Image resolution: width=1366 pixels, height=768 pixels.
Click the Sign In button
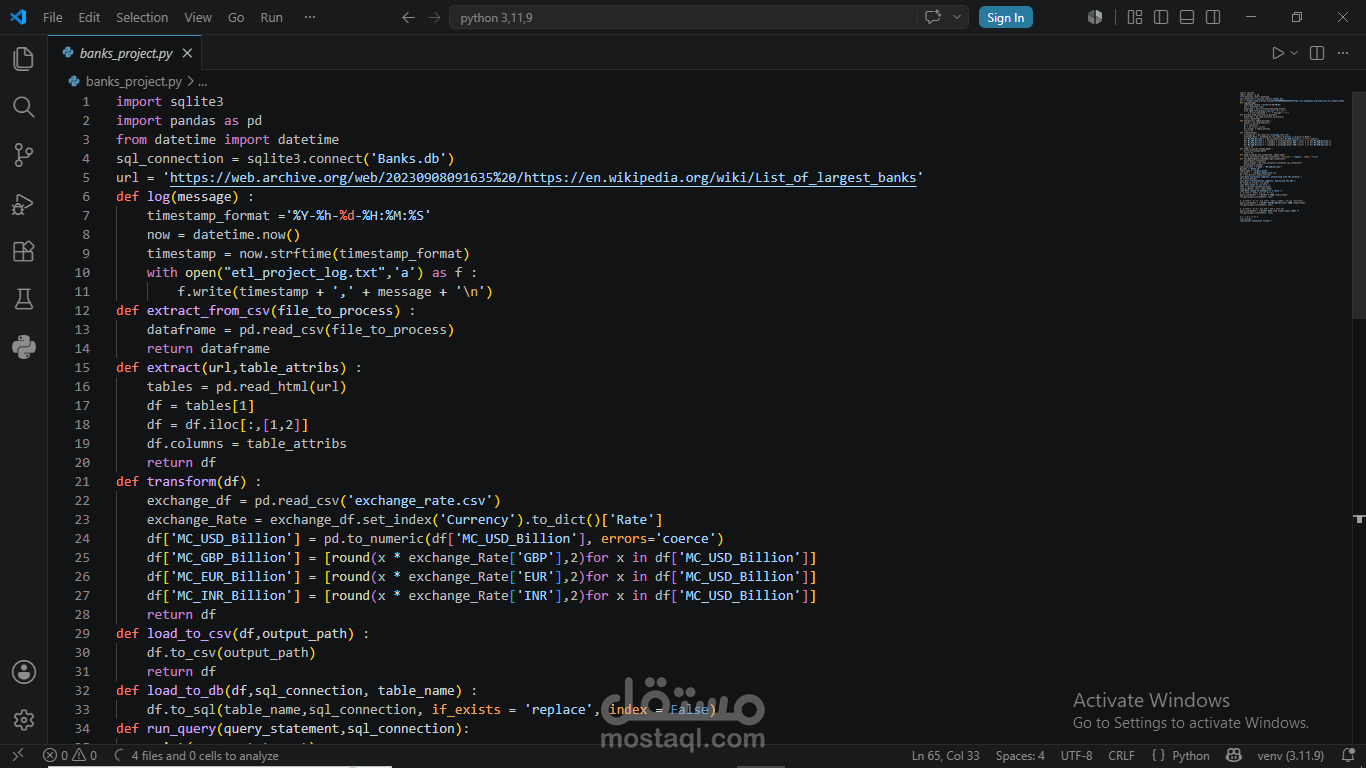point(1005,17)
